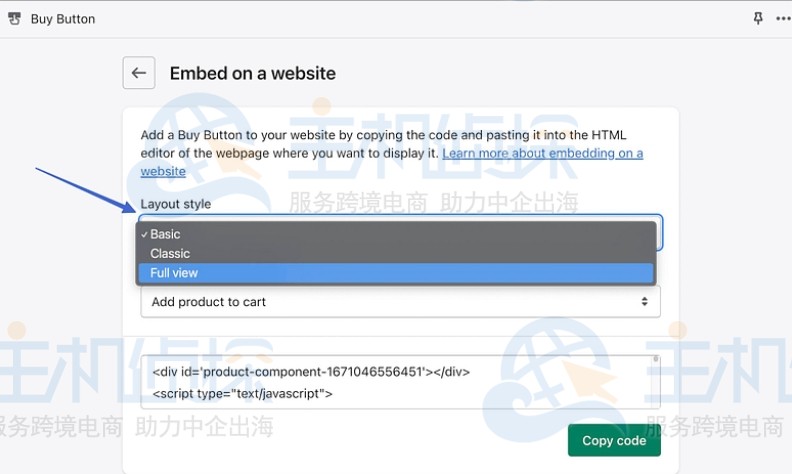
Task: Click the Copy code button
Action: click(x=614, y=440)
